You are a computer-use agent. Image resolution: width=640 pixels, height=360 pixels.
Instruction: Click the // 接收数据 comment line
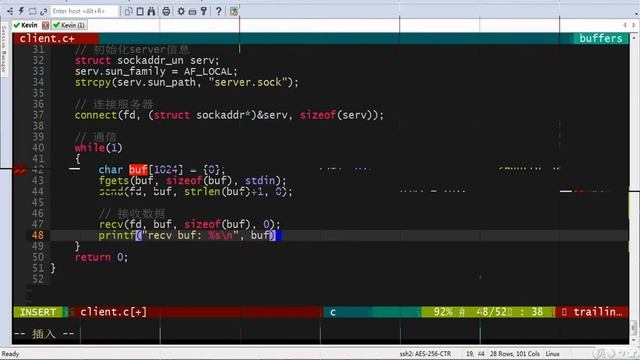[x=132, y=213]
